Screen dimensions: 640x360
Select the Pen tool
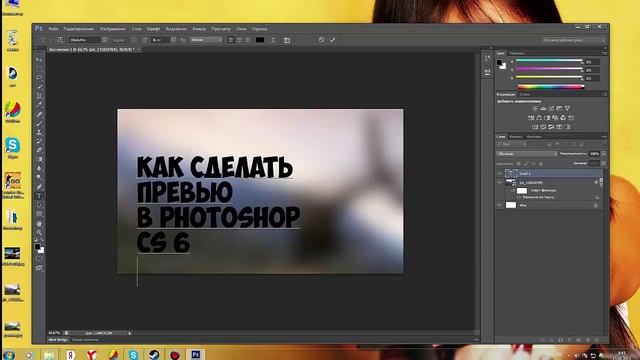pos(39,187)
